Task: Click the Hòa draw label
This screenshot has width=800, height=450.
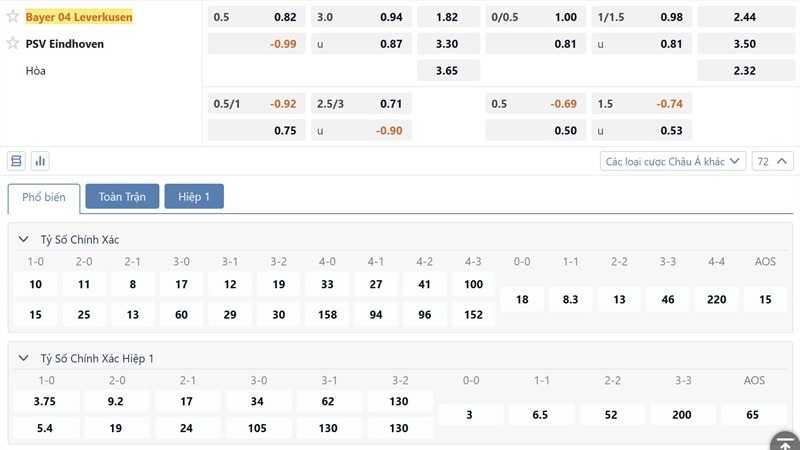Action: [x=36, y=71]
